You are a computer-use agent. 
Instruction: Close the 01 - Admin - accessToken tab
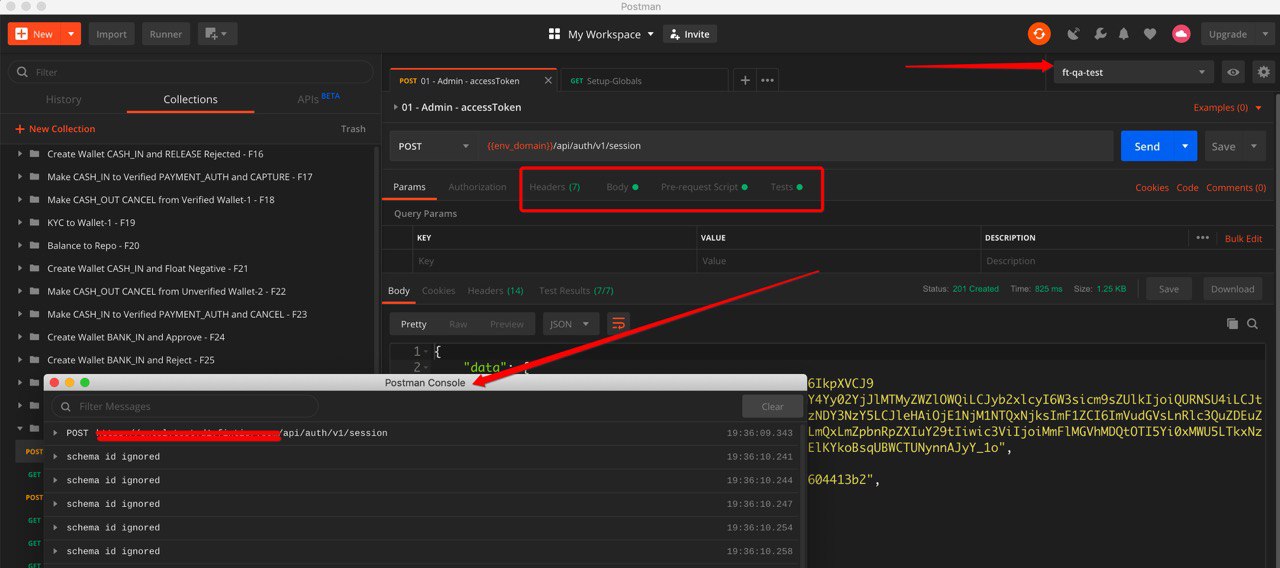coord(548,81)
